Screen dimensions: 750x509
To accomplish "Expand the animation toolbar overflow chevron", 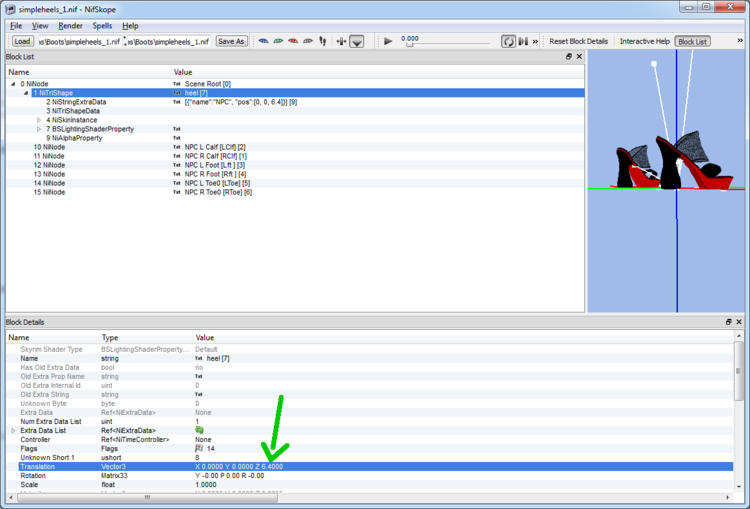I will coord(535,42).
